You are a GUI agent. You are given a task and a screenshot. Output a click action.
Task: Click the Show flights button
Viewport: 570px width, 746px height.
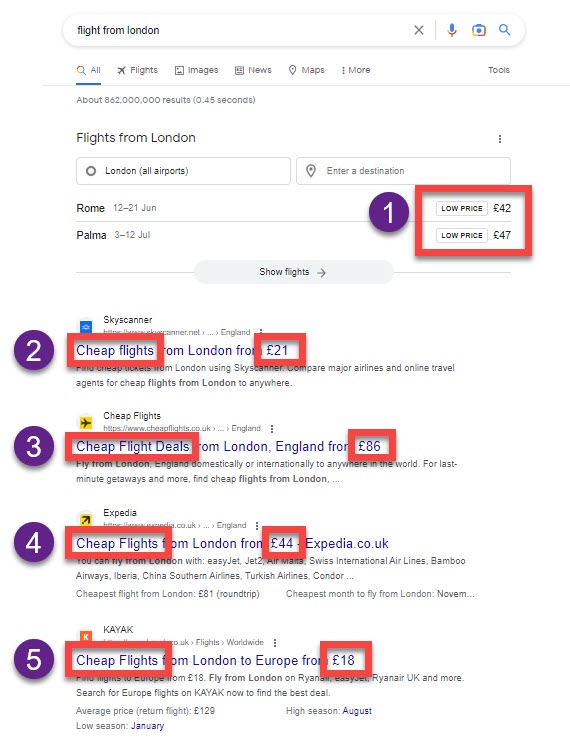pyautogui.click(x=294, y=272)
